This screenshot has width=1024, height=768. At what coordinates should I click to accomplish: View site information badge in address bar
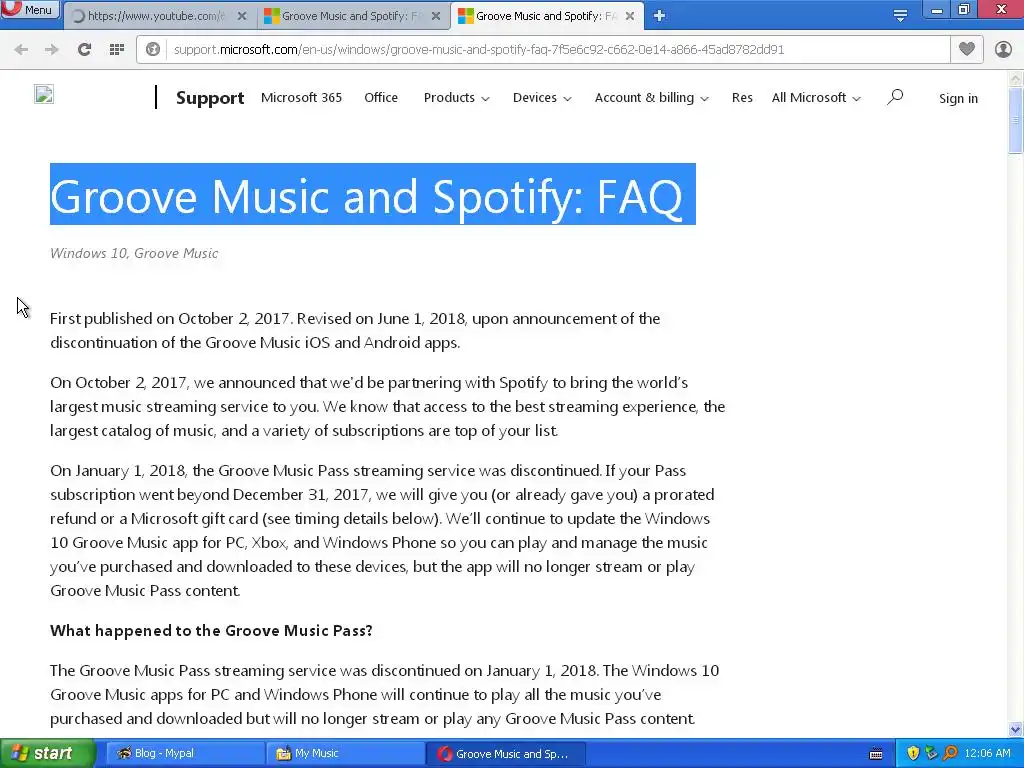[x=153, y=50]
